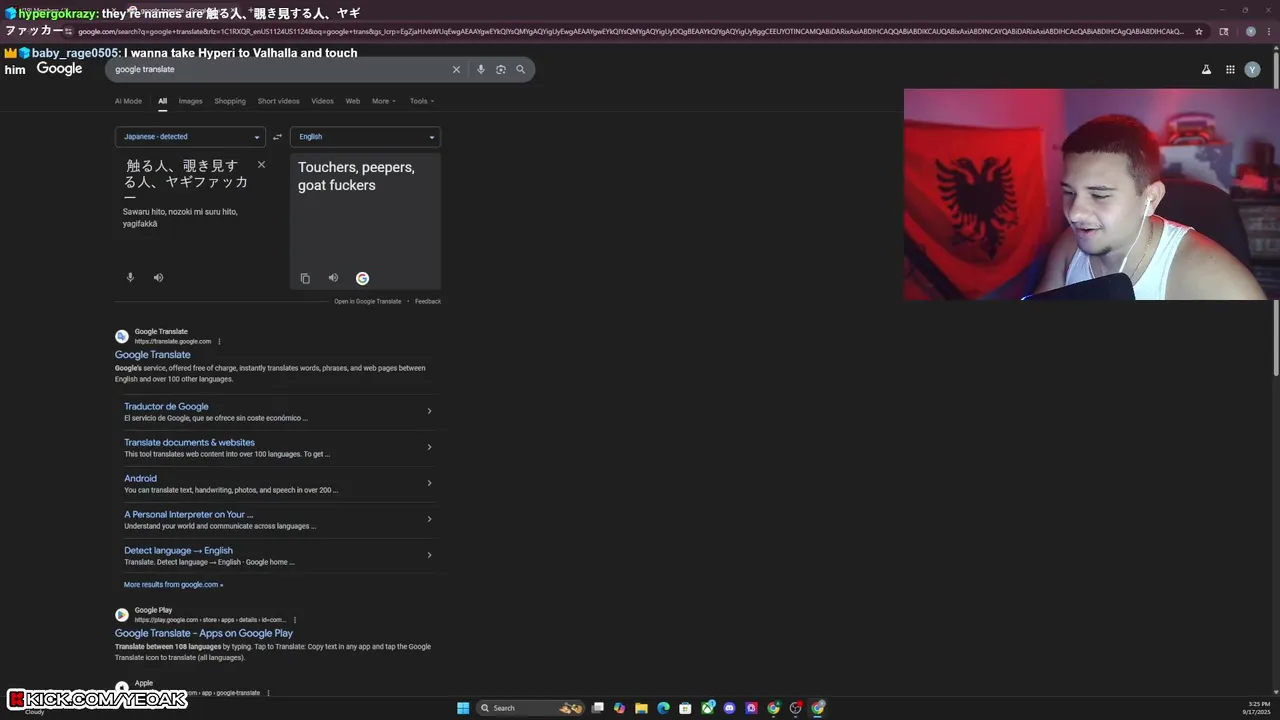
Task: Expand the Tools dropdown
Action: point(422,101)
